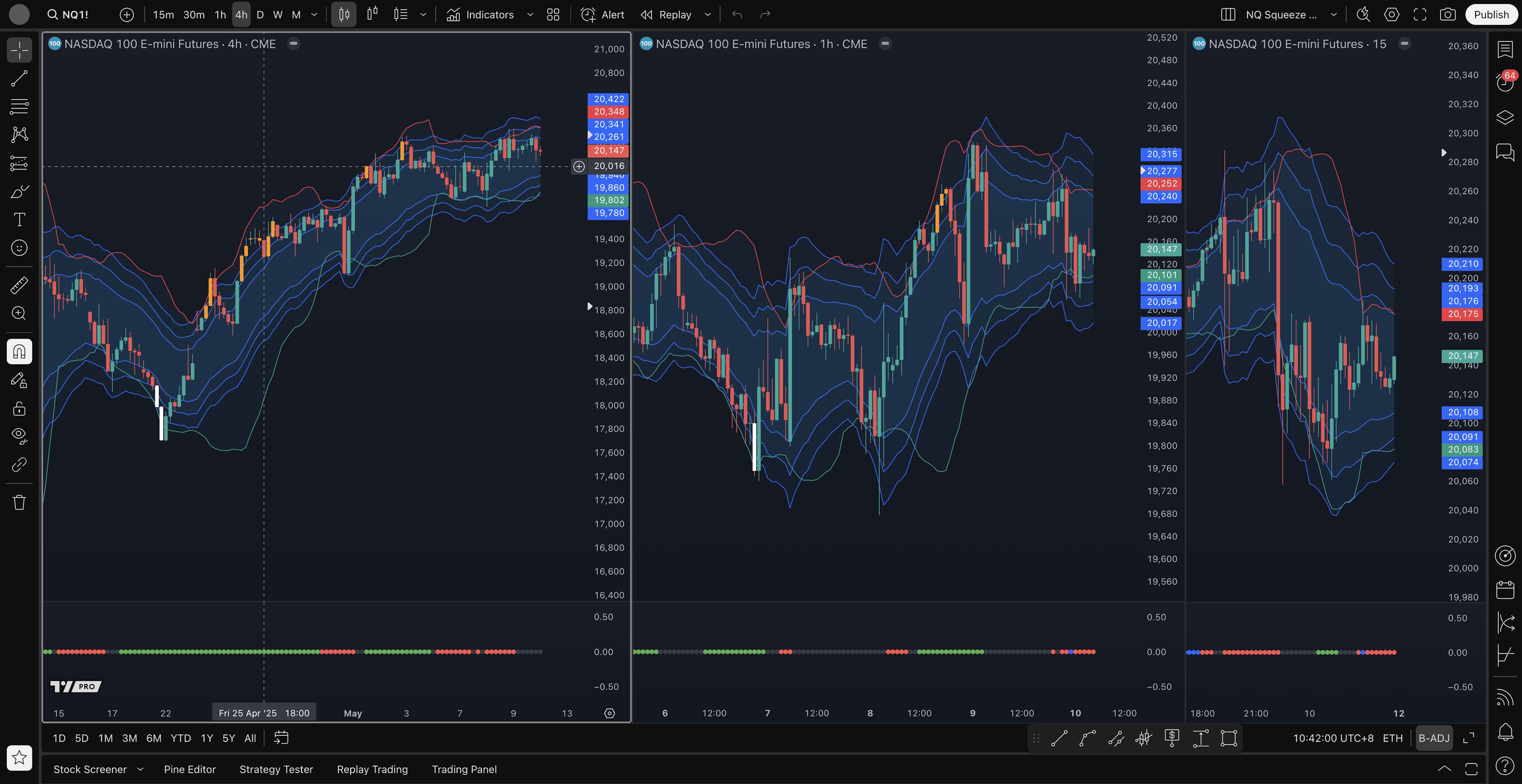The width and height of the screenshot is (1522, 784).
Task: Expand the Stock Screener dropdown arrow
Action: pyautogui.click(x=140, y=769)
